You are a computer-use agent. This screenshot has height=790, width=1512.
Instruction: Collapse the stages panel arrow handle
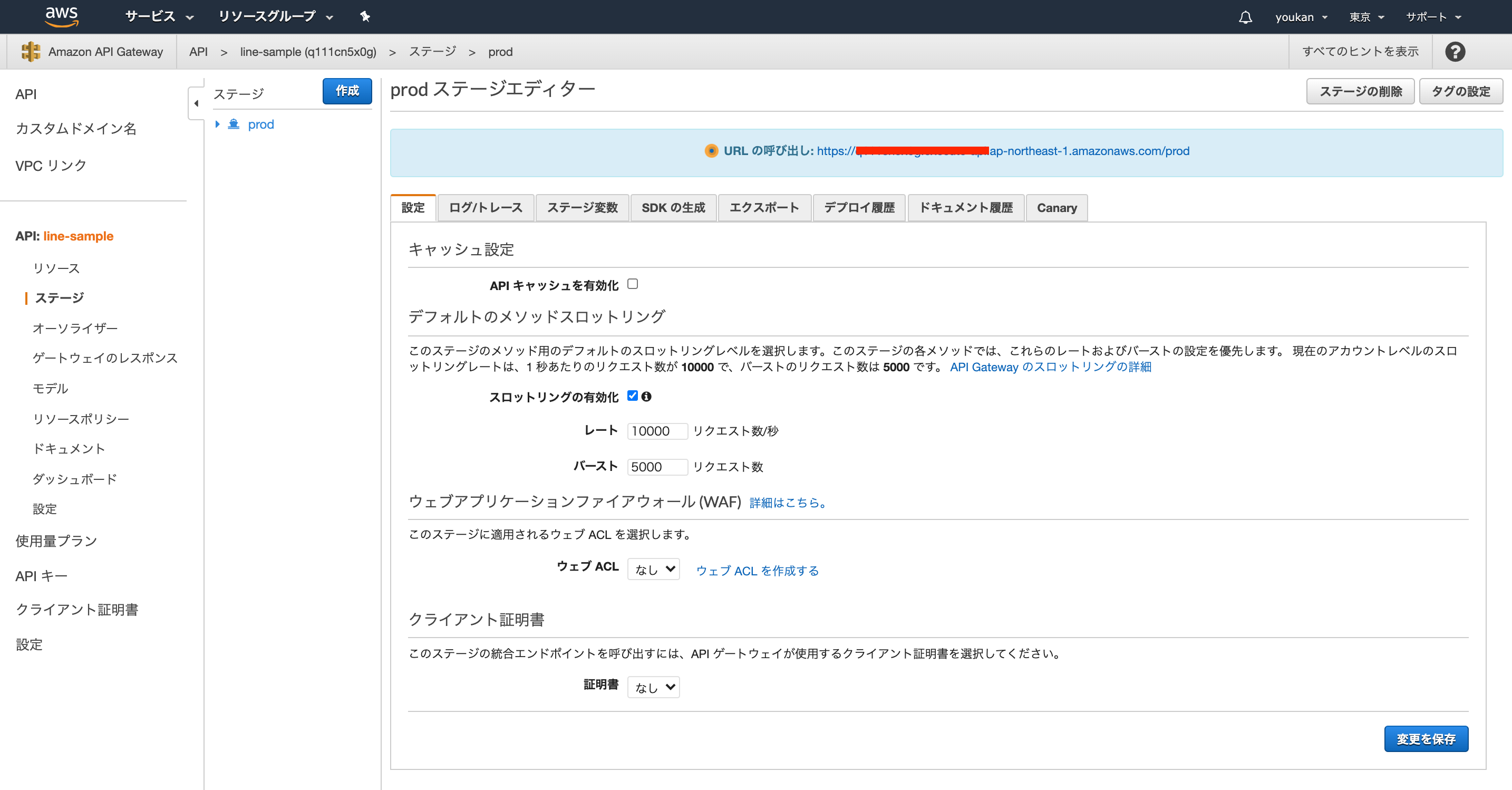pyautogui.click(x=196, y=103)
